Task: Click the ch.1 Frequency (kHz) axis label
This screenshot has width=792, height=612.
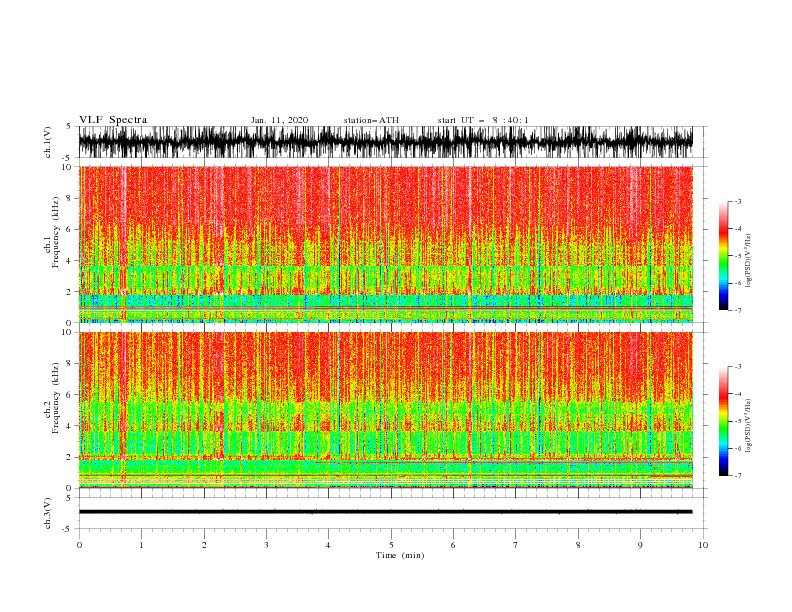Action: point(52,232)
